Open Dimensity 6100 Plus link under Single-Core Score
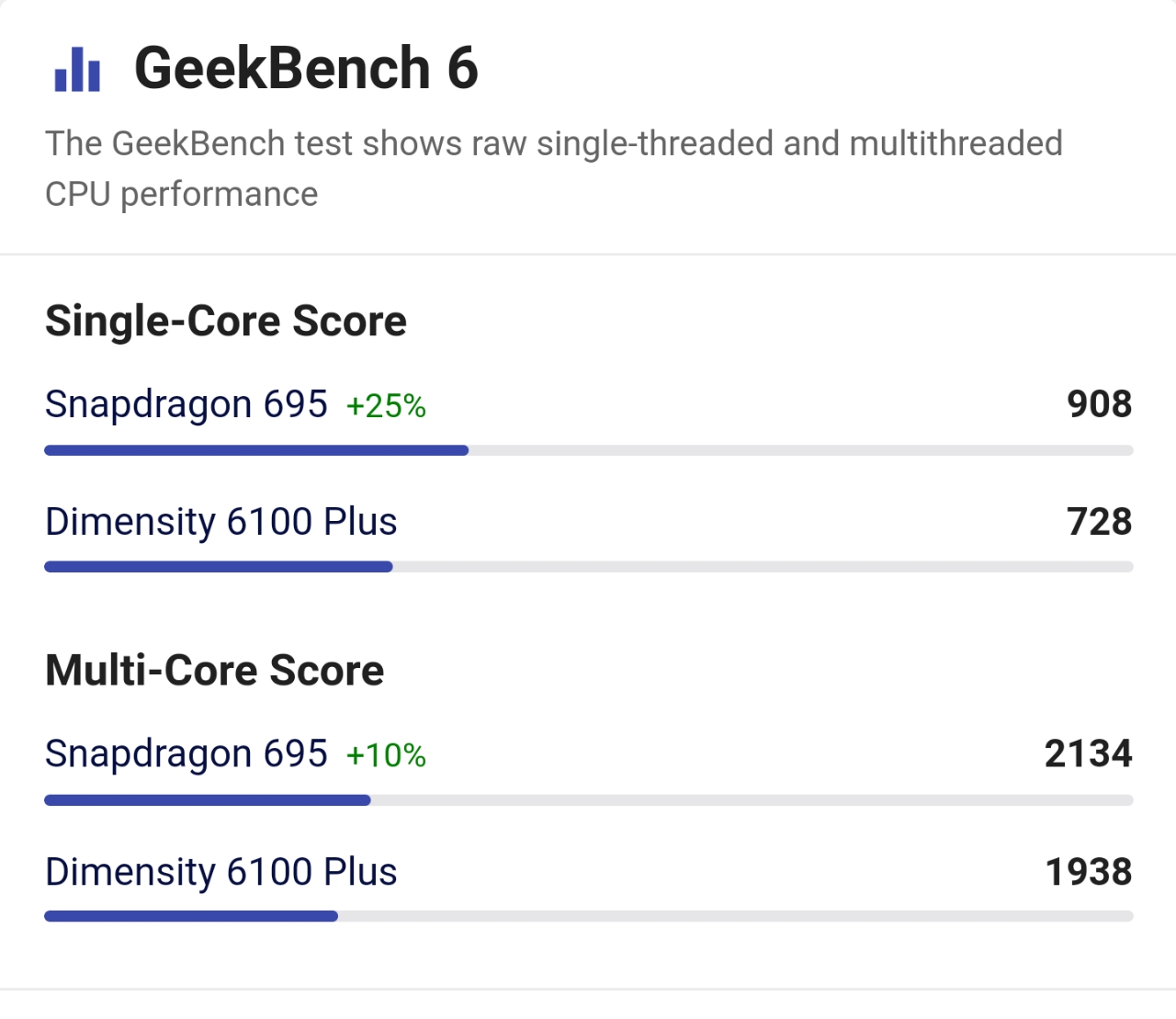The height and width of the screenshot is (1019, 1176). [221, 522]
